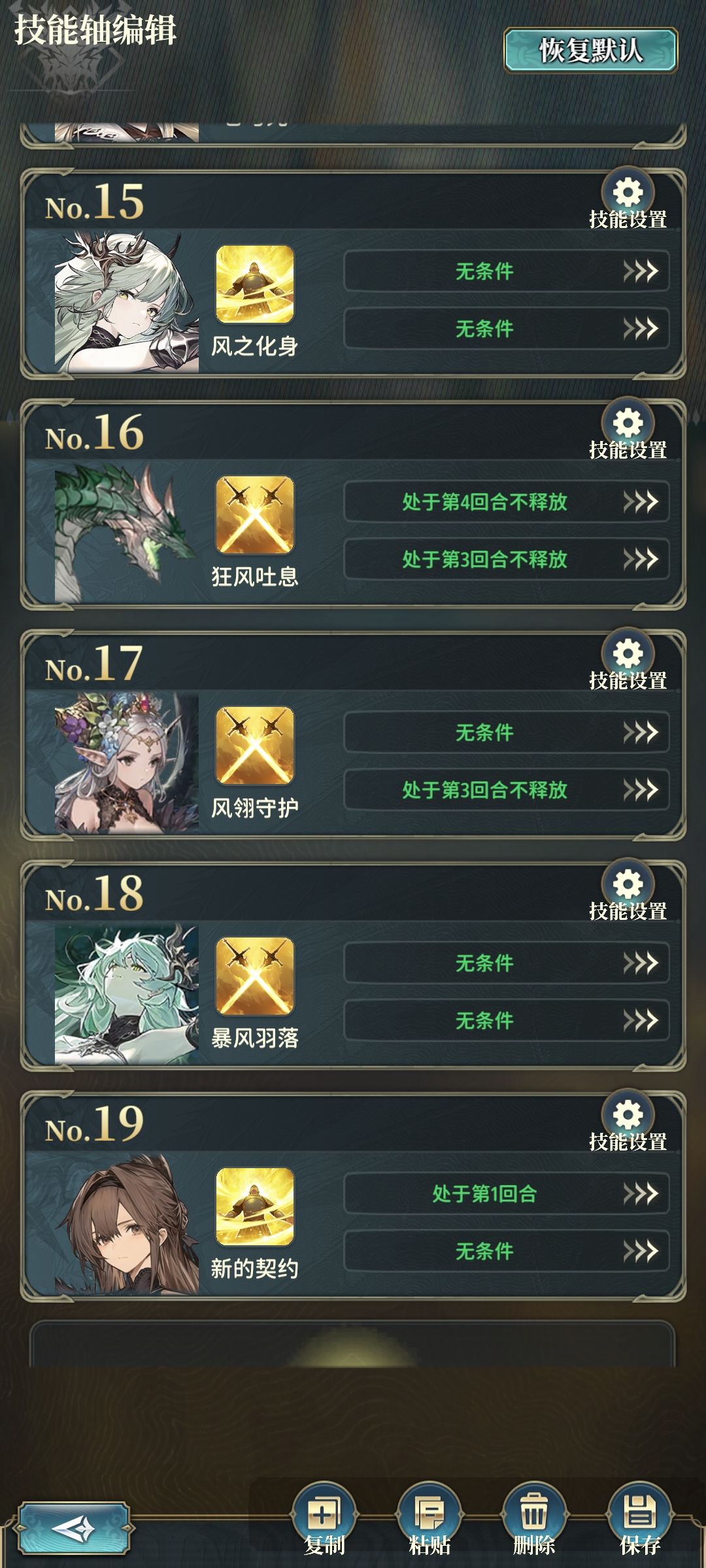Click the empty add-slot below No.19
Screen dimensions: 706x1568
352,1343
